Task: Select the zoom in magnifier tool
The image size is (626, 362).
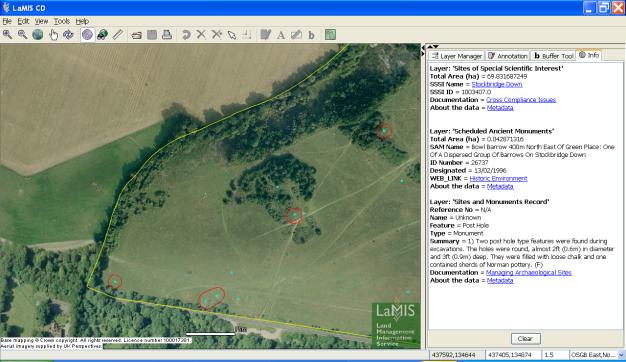Action: pyautogui.click(x=7, y=35)
